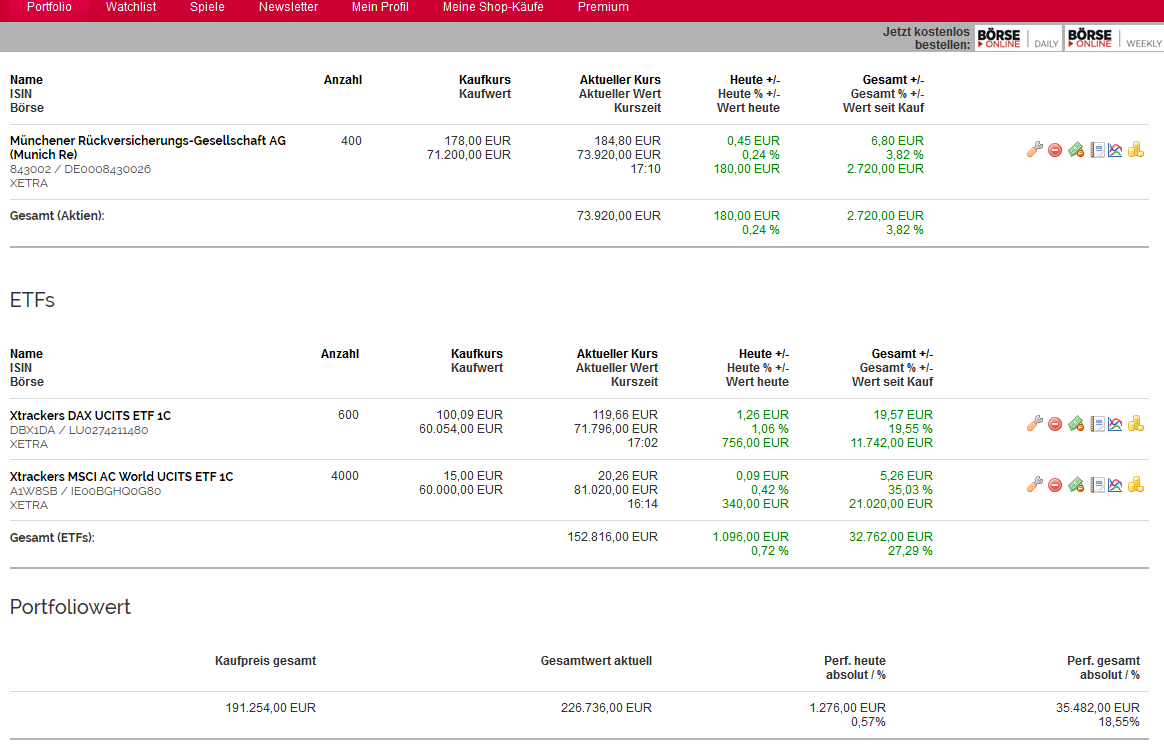1164x746 pixels.
Task: Click the quantity 4000 for MSCI AC World
Action: click(x=344, y=476)
